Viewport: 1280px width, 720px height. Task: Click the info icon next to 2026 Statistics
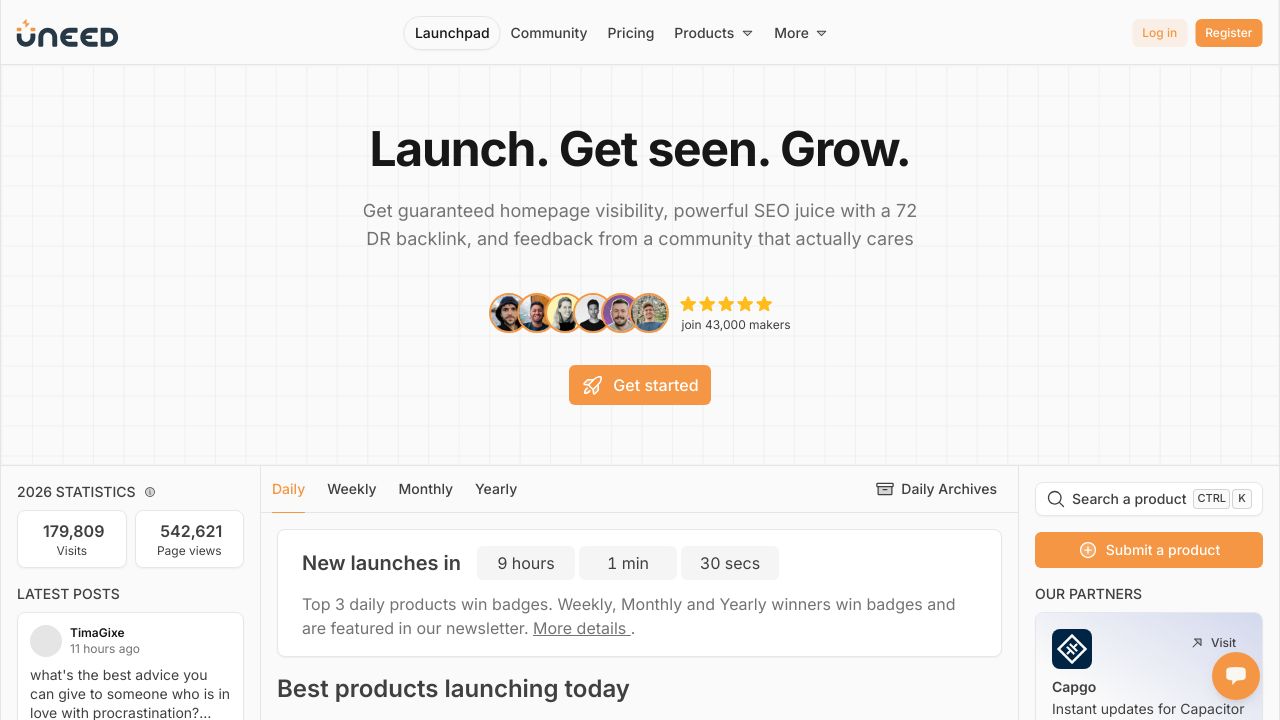[150, 491]
